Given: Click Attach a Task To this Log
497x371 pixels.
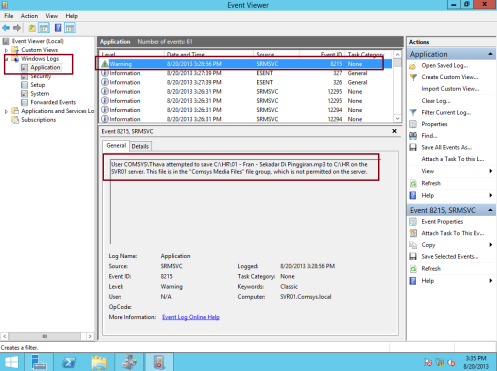Looking at the screenshot, I should (x=453, y=159).
